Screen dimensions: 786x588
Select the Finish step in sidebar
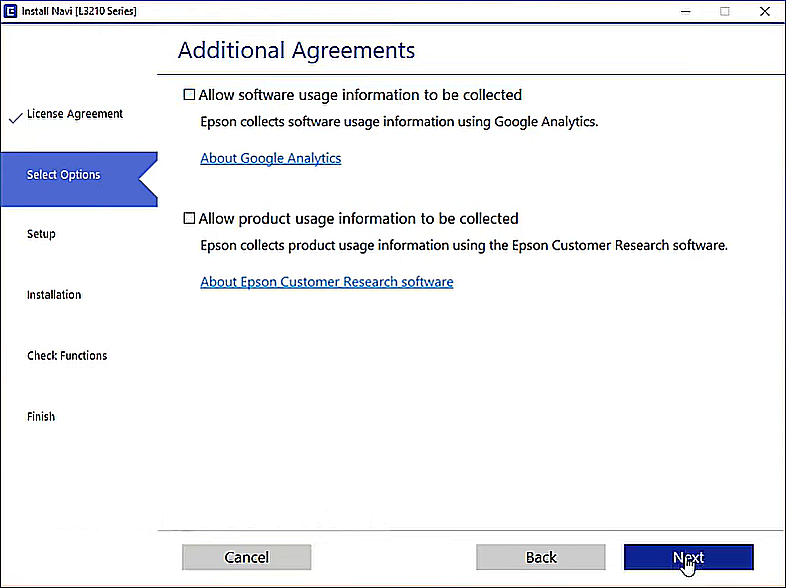pyautogui.click(x=41, y=417)
